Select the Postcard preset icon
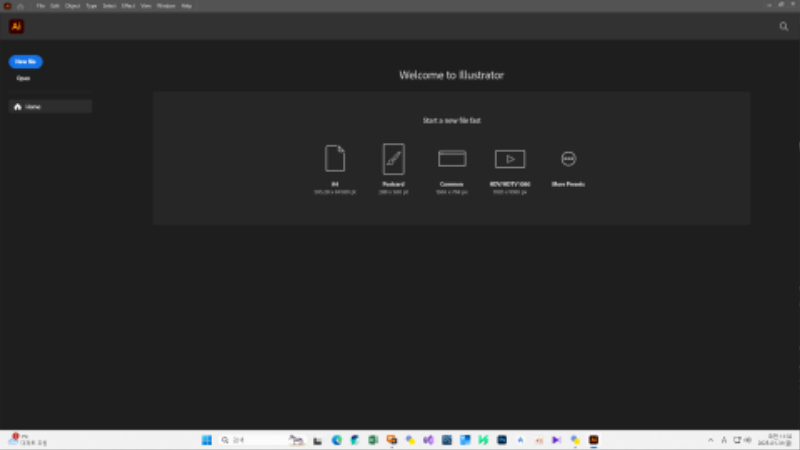The width and height of the screenshot is (800, 450). [x=393, y=159]
